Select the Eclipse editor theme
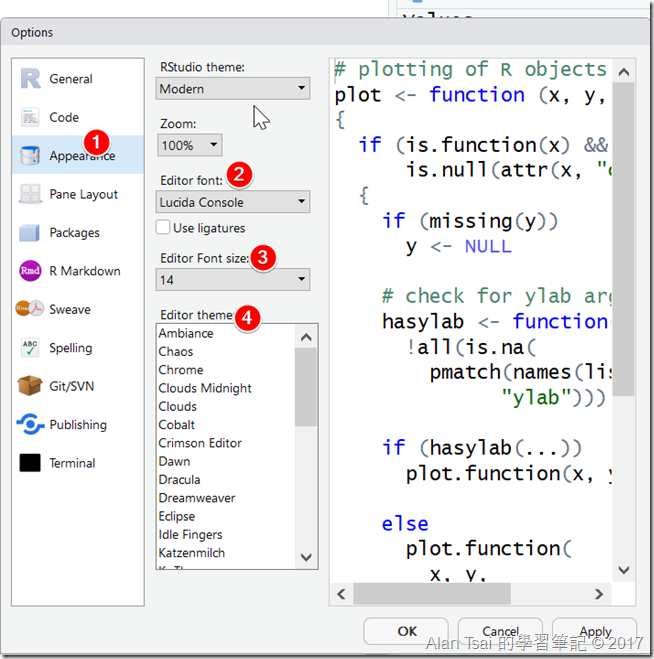 pos(226,516)
